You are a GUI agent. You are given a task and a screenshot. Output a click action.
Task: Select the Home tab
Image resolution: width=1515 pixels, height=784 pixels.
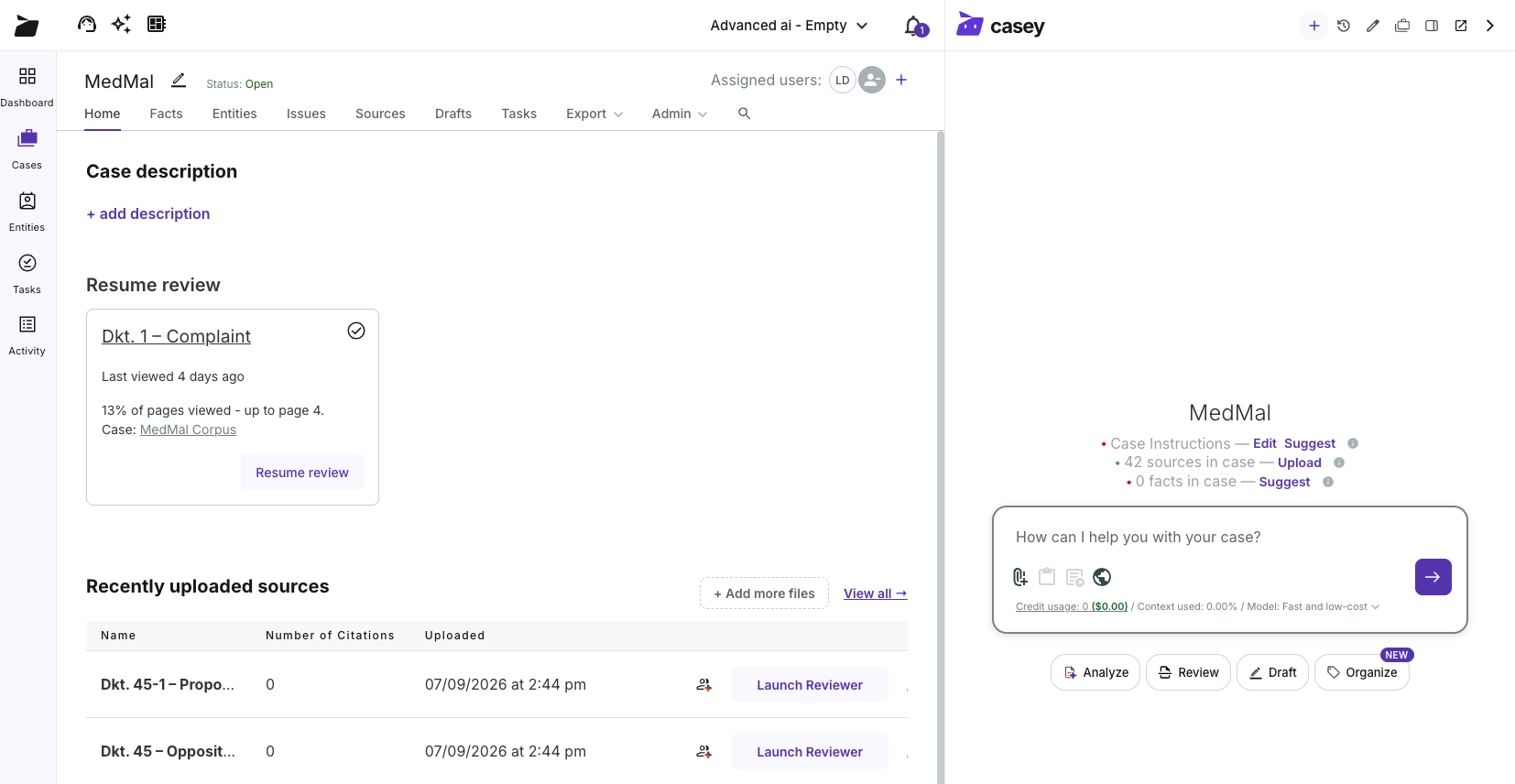point(103,114)
